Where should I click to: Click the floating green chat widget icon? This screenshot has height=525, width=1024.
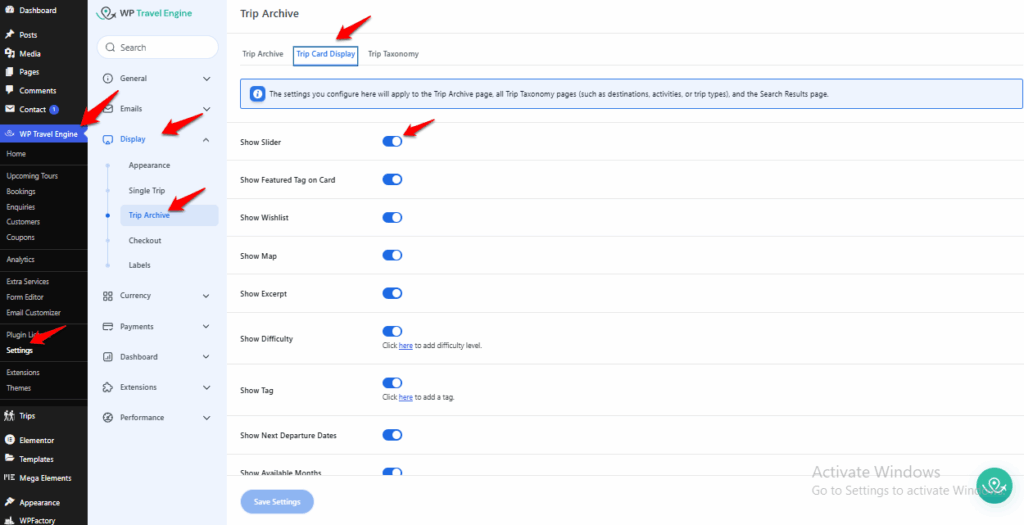[x=994, y=485]
